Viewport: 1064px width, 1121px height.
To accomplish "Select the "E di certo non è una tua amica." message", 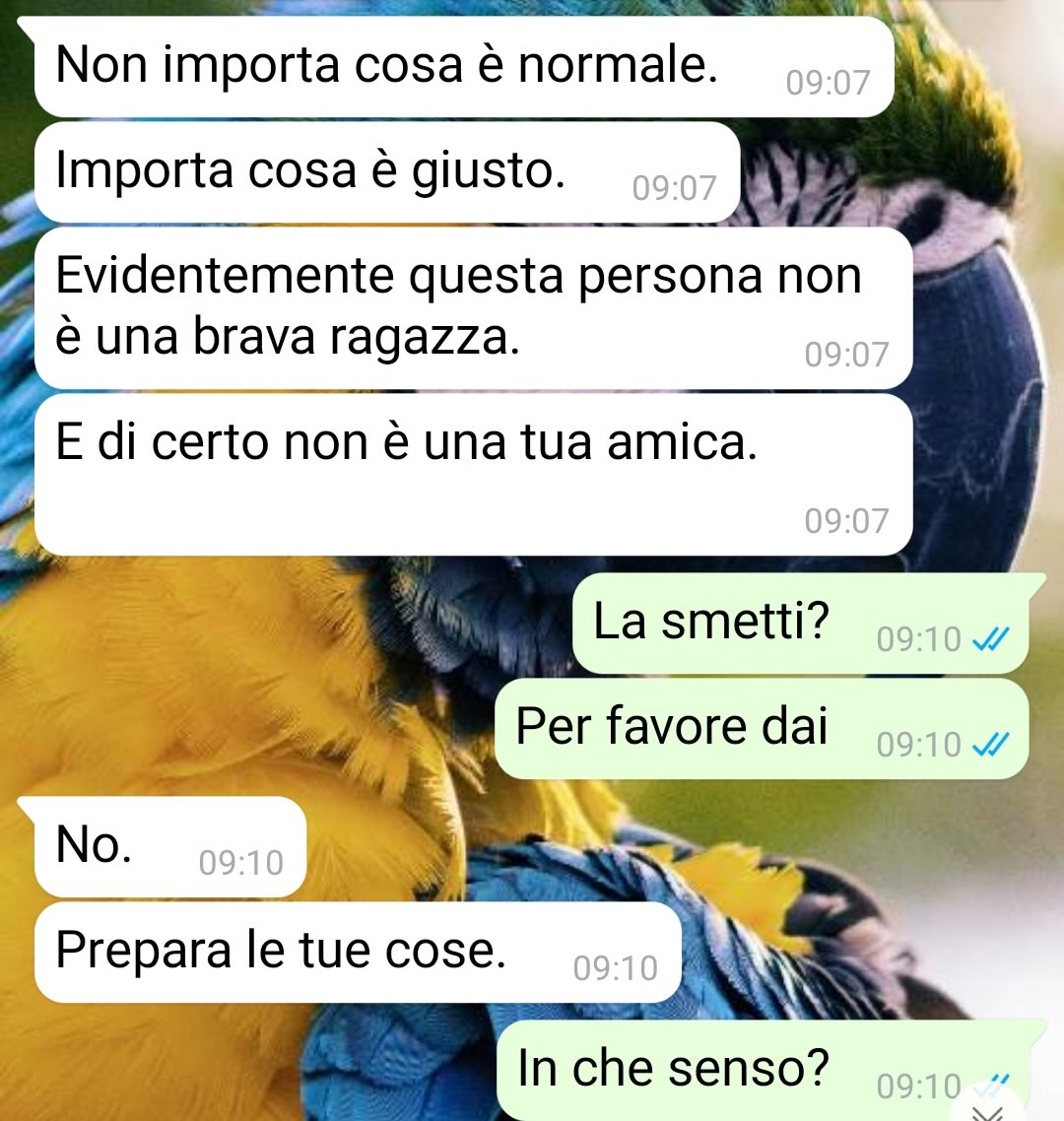I will (473, 474).
